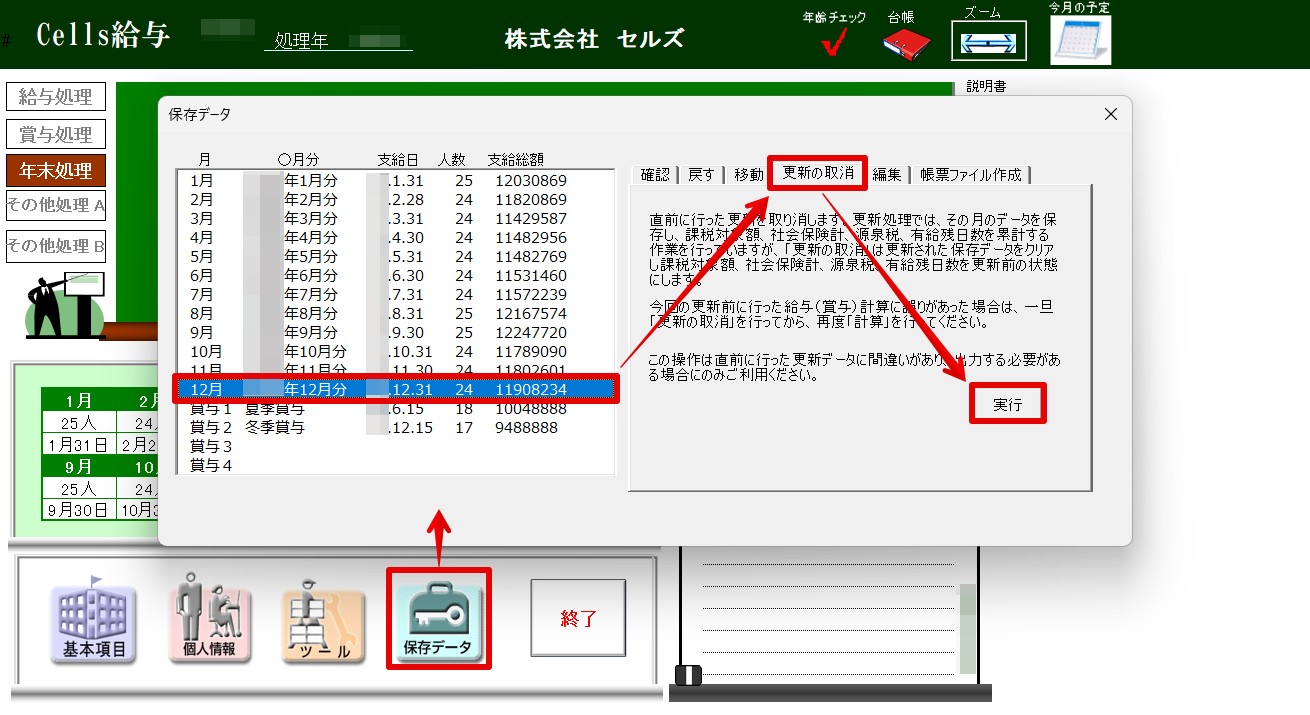1310x715 pixels.
Task: Select the 1月 row in saved data
Action: pos(396,181)
